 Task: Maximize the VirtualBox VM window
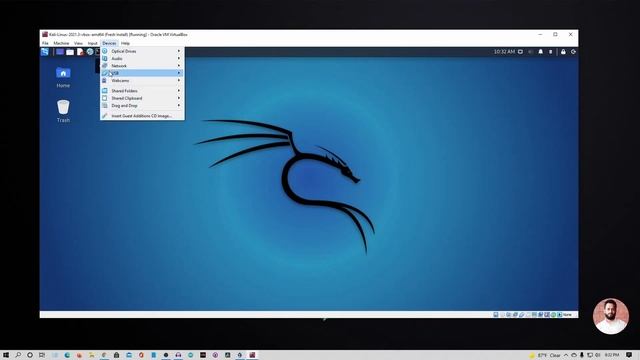(x=555, y=35)
